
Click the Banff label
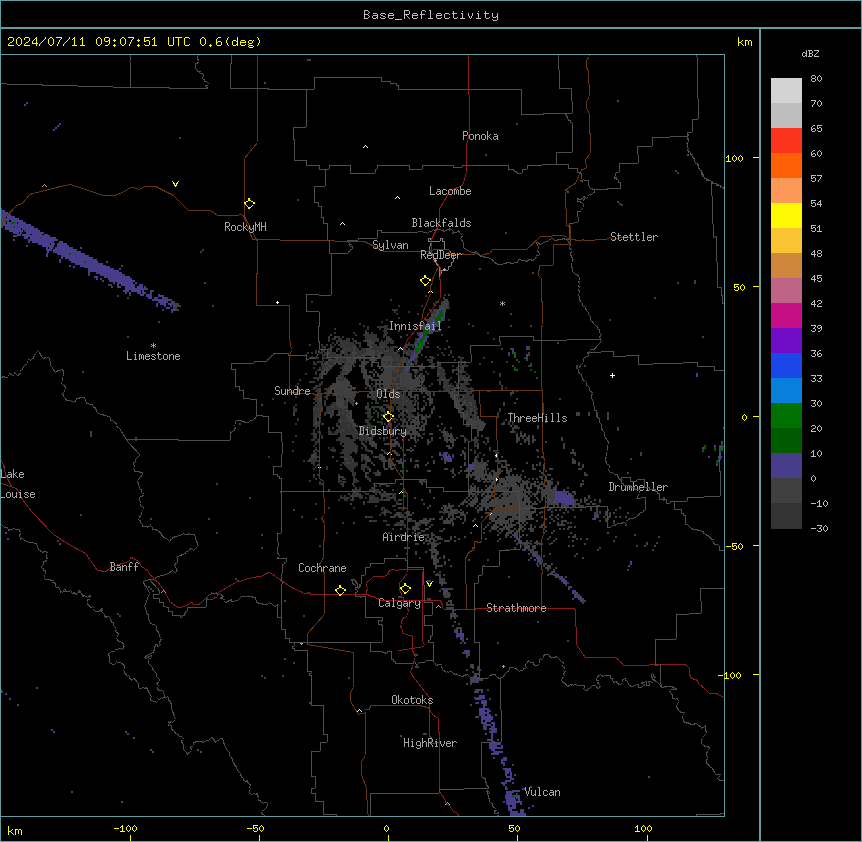pos(124,567)
